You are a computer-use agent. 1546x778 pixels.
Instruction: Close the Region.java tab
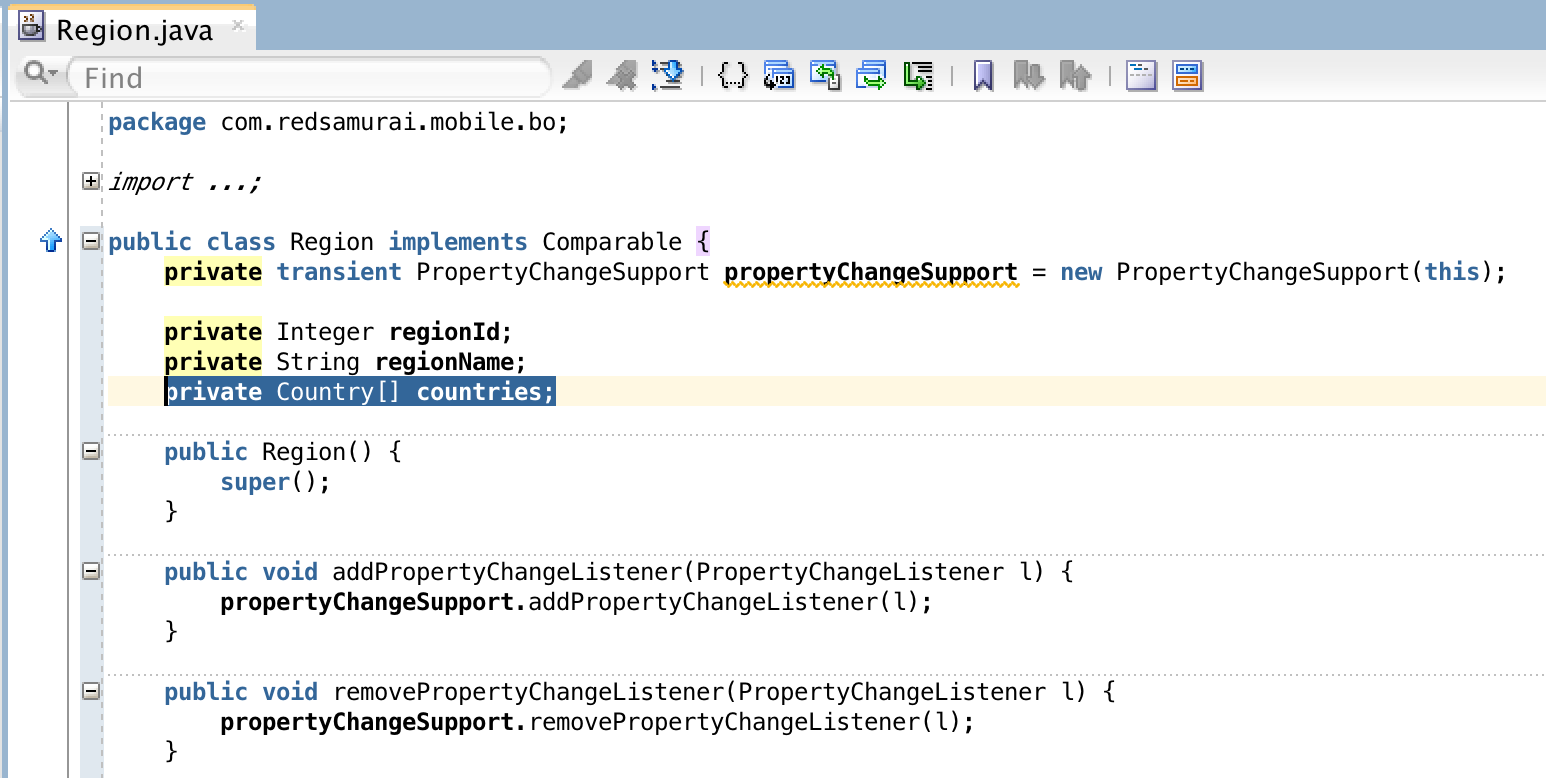tap(238, 25)
